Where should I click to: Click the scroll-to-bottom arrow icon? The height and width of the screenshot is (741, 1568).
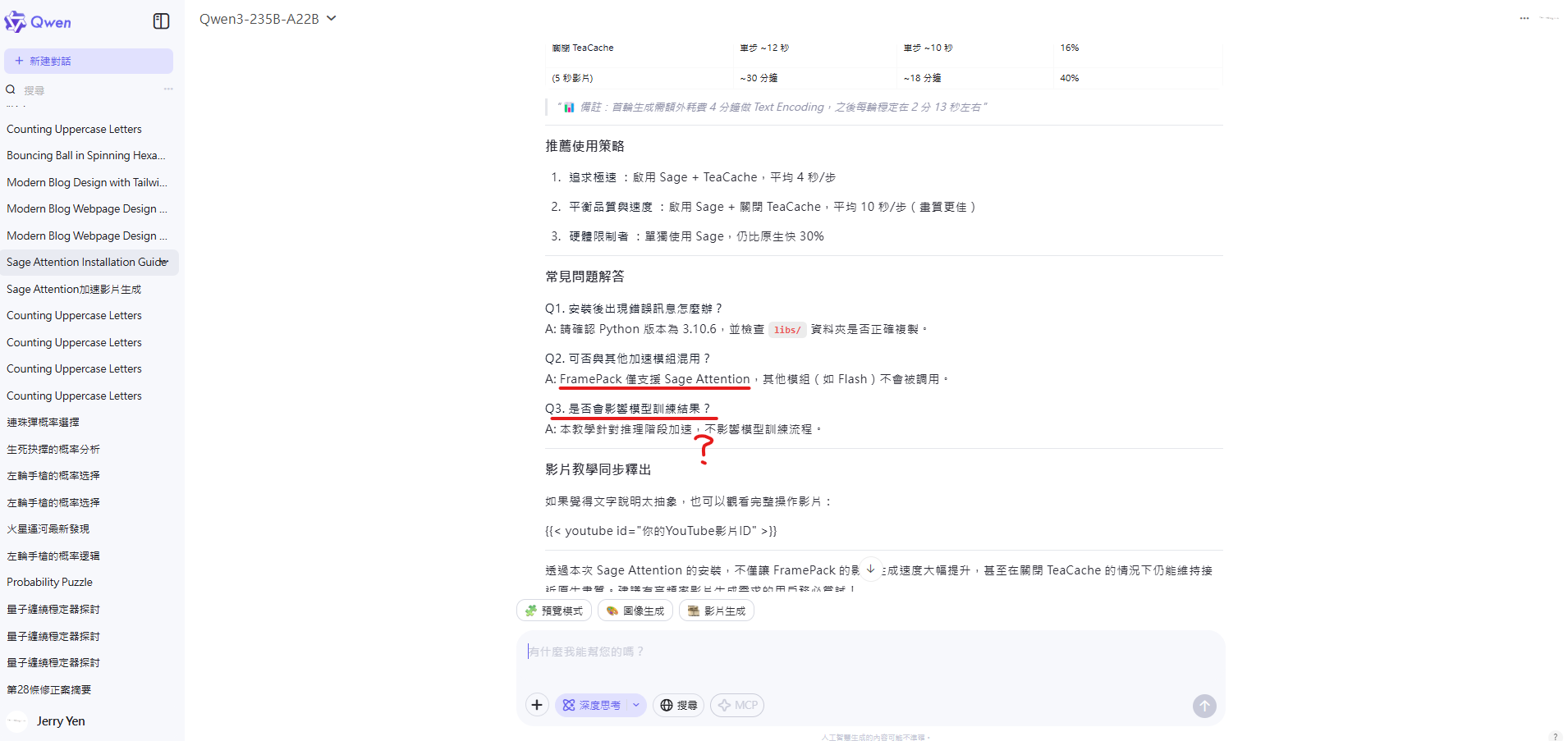click(x=870, y=569)
